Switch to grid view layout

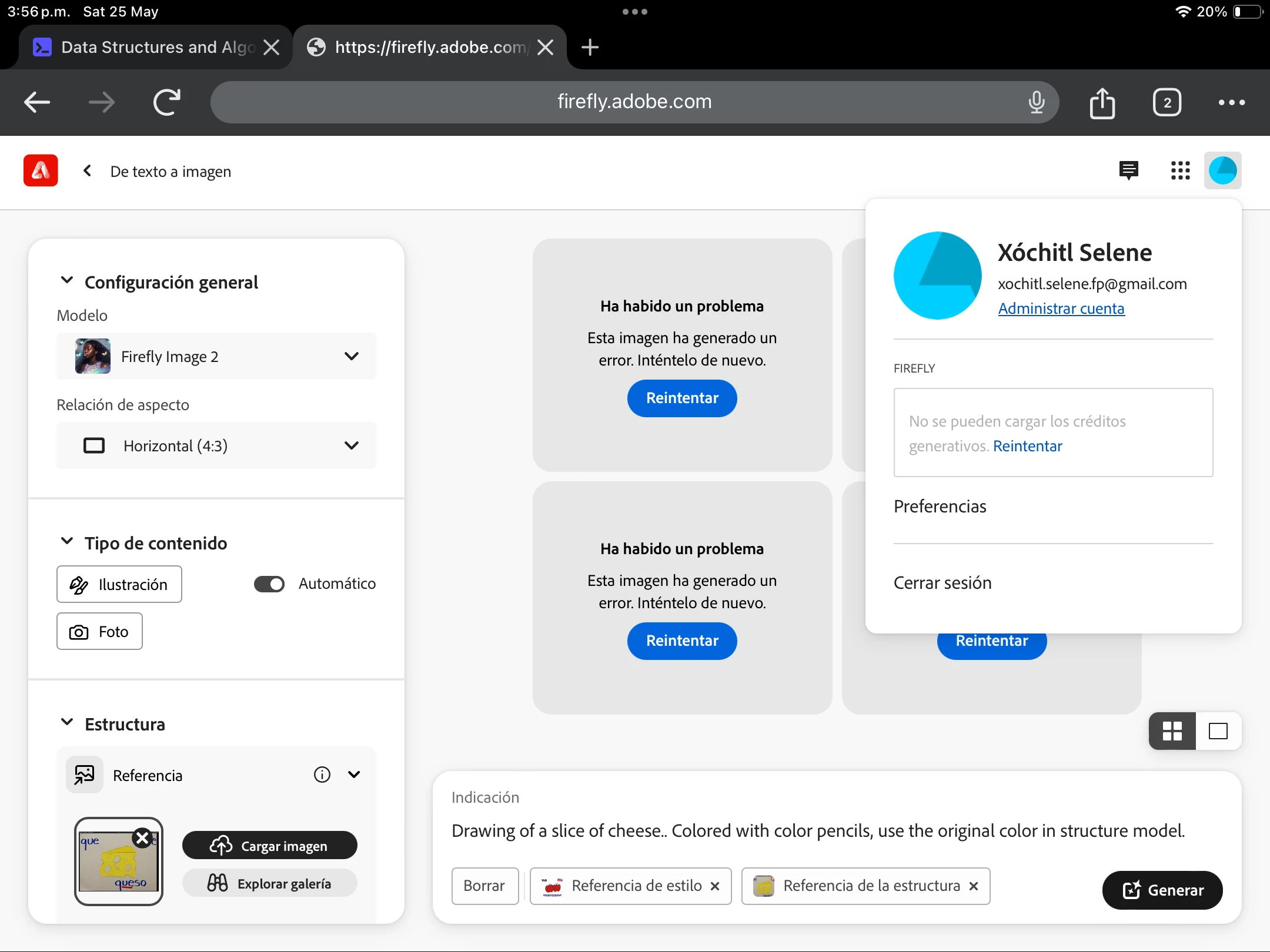click(1172, 731)
